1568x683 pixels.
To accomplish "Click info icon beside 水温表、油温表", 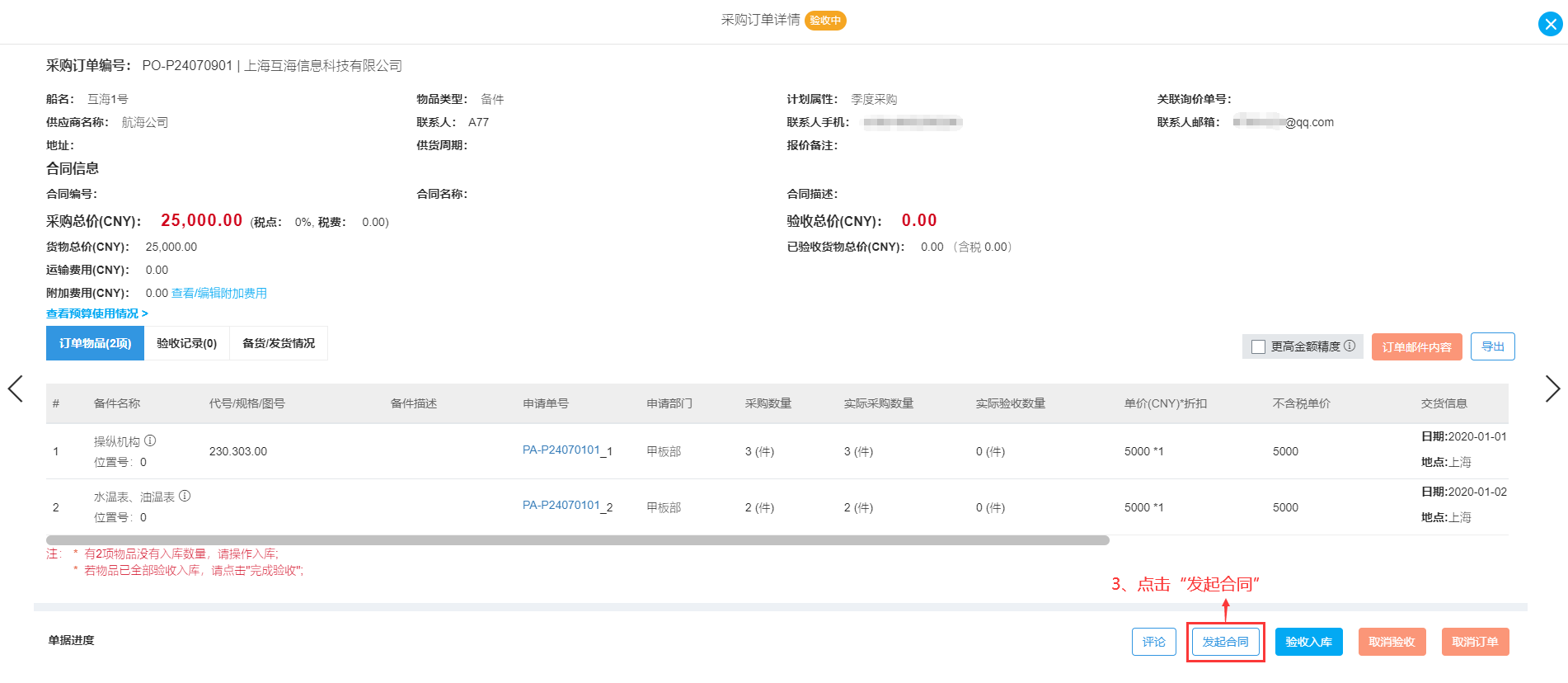I will coord(185,496).
